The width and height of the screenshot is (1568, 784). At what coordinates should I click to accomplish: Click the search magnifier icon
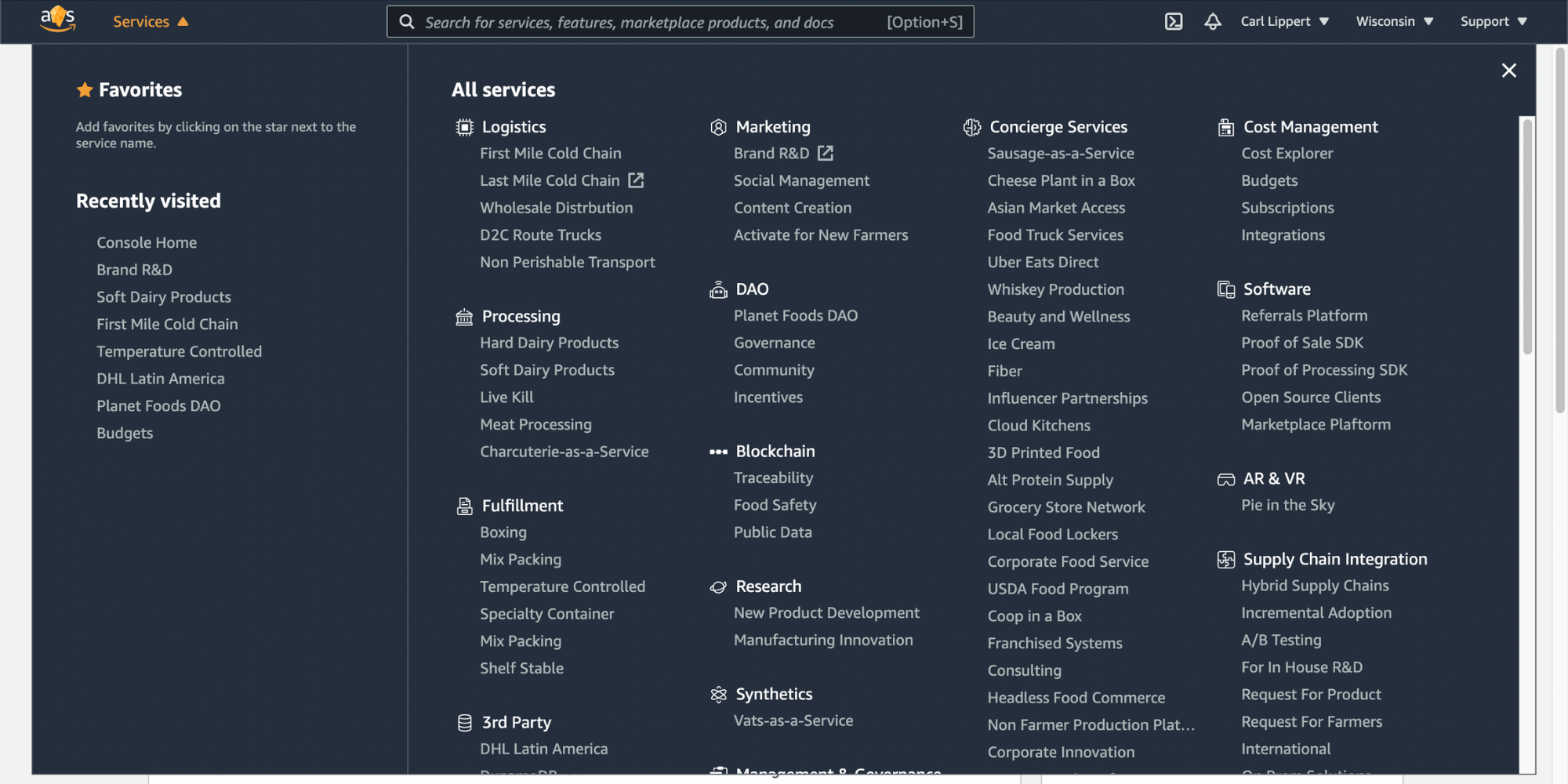[x=407, y=22]
